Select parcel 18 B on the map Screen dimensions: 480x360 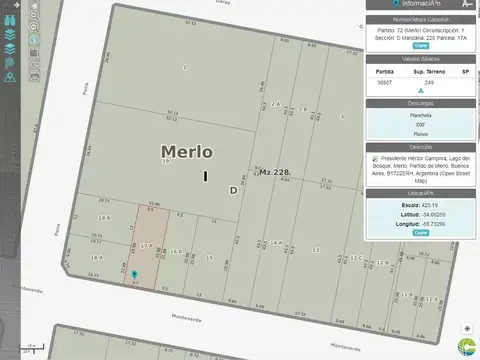[x=104, y=218]
